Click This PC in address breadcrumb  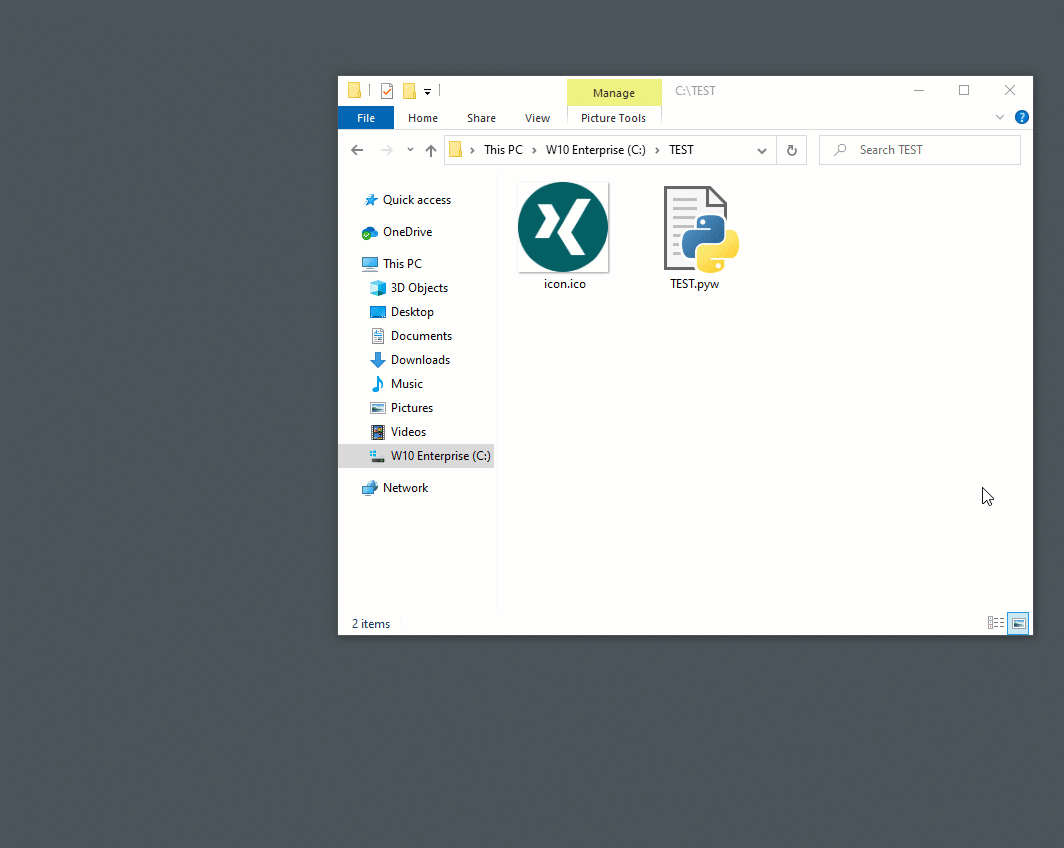tap(503, 150)
